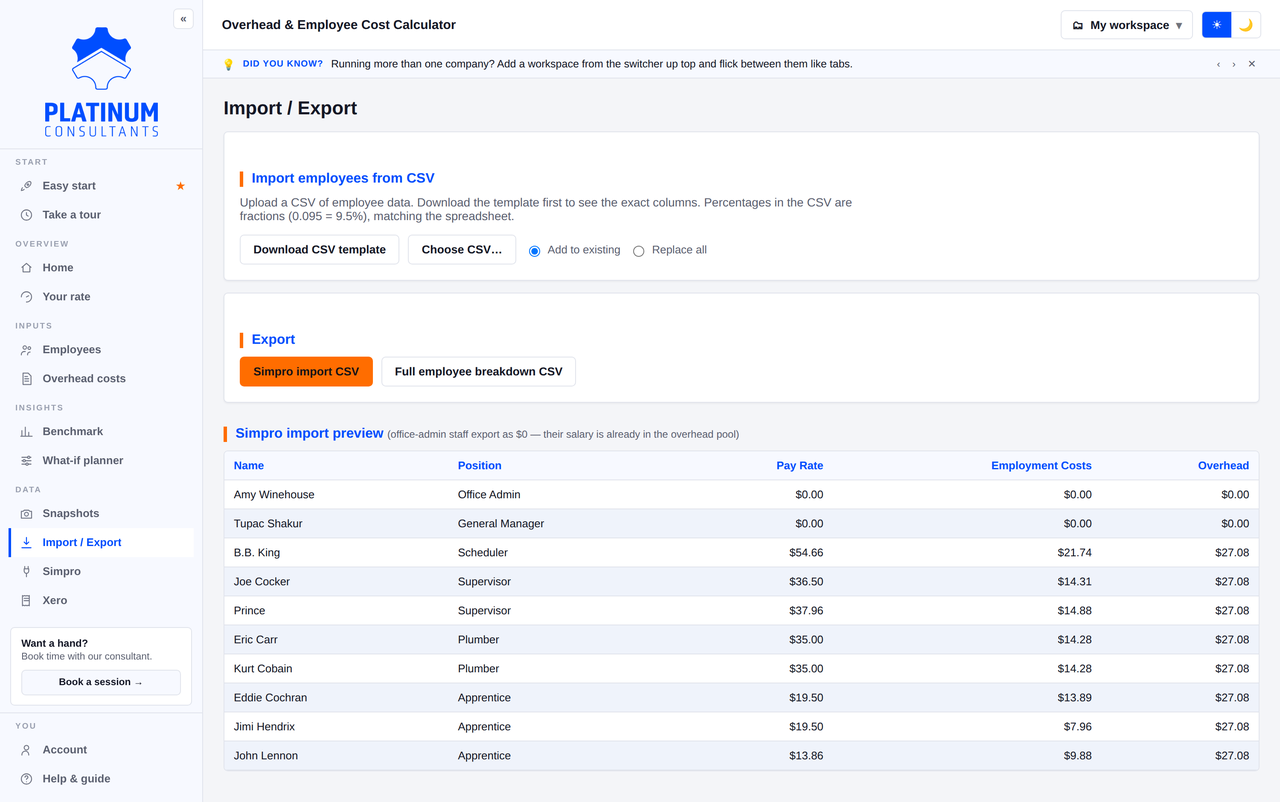Image resolution: width=1280 pixels, height=802 pixels.
Task: Click the Pay Rate column header
Action: click(800, 466)
